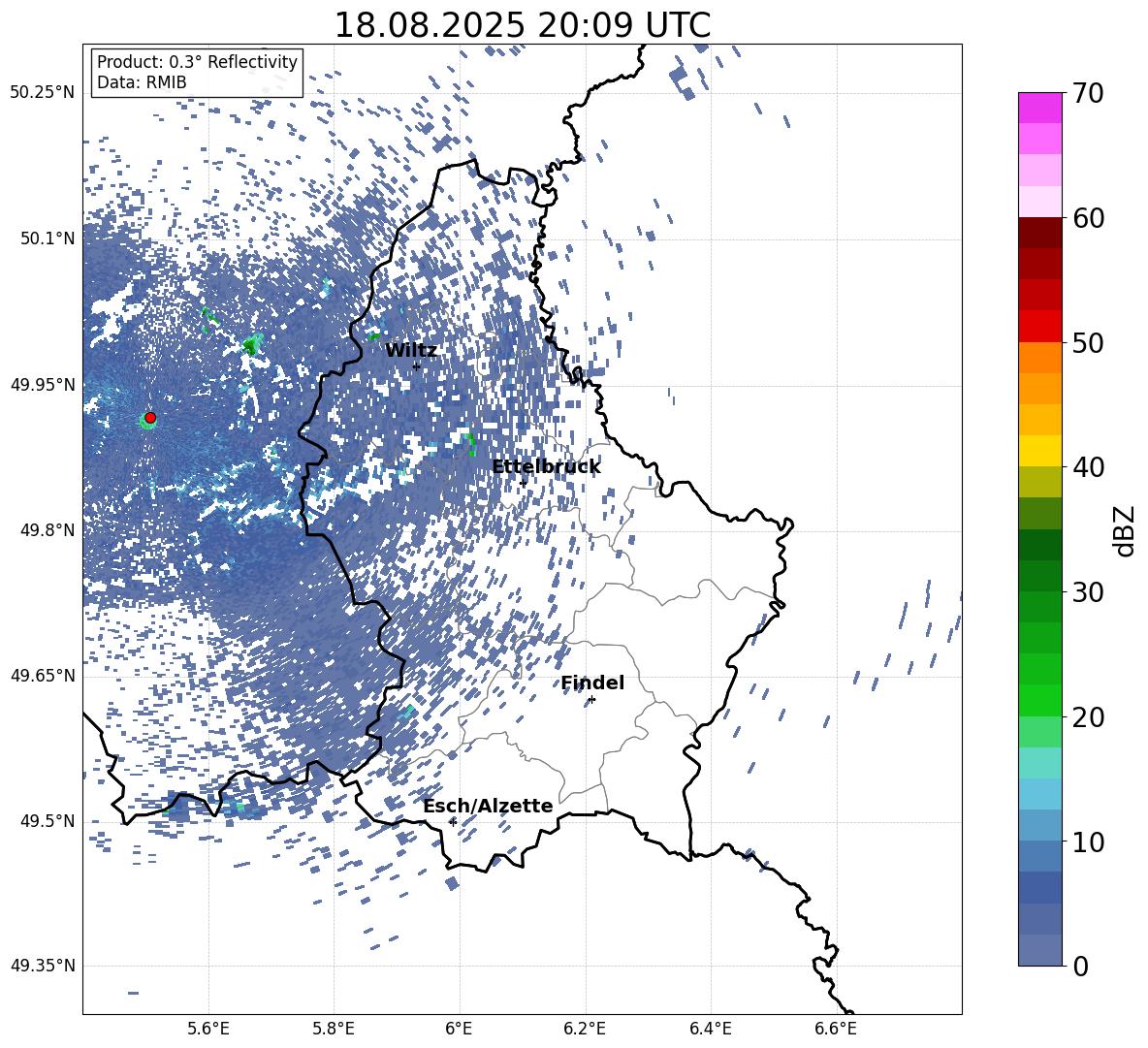1148x1048 pixels.
Task: Click the 50 tick on colorbar
Action: [1087, 342]
